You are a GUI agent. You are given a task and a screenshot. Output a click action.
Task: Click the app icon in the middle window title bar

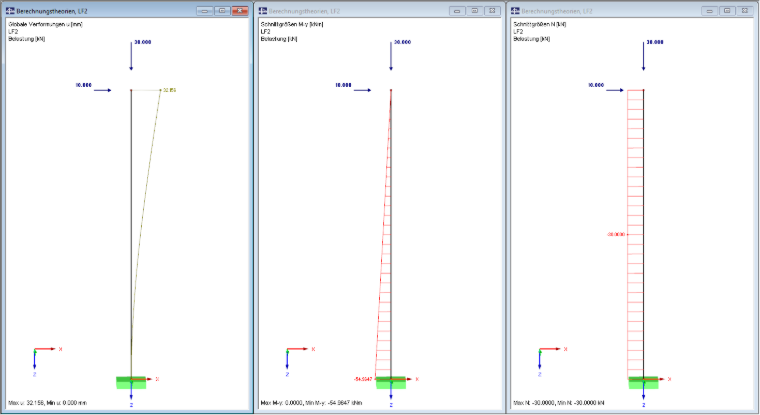263,11
